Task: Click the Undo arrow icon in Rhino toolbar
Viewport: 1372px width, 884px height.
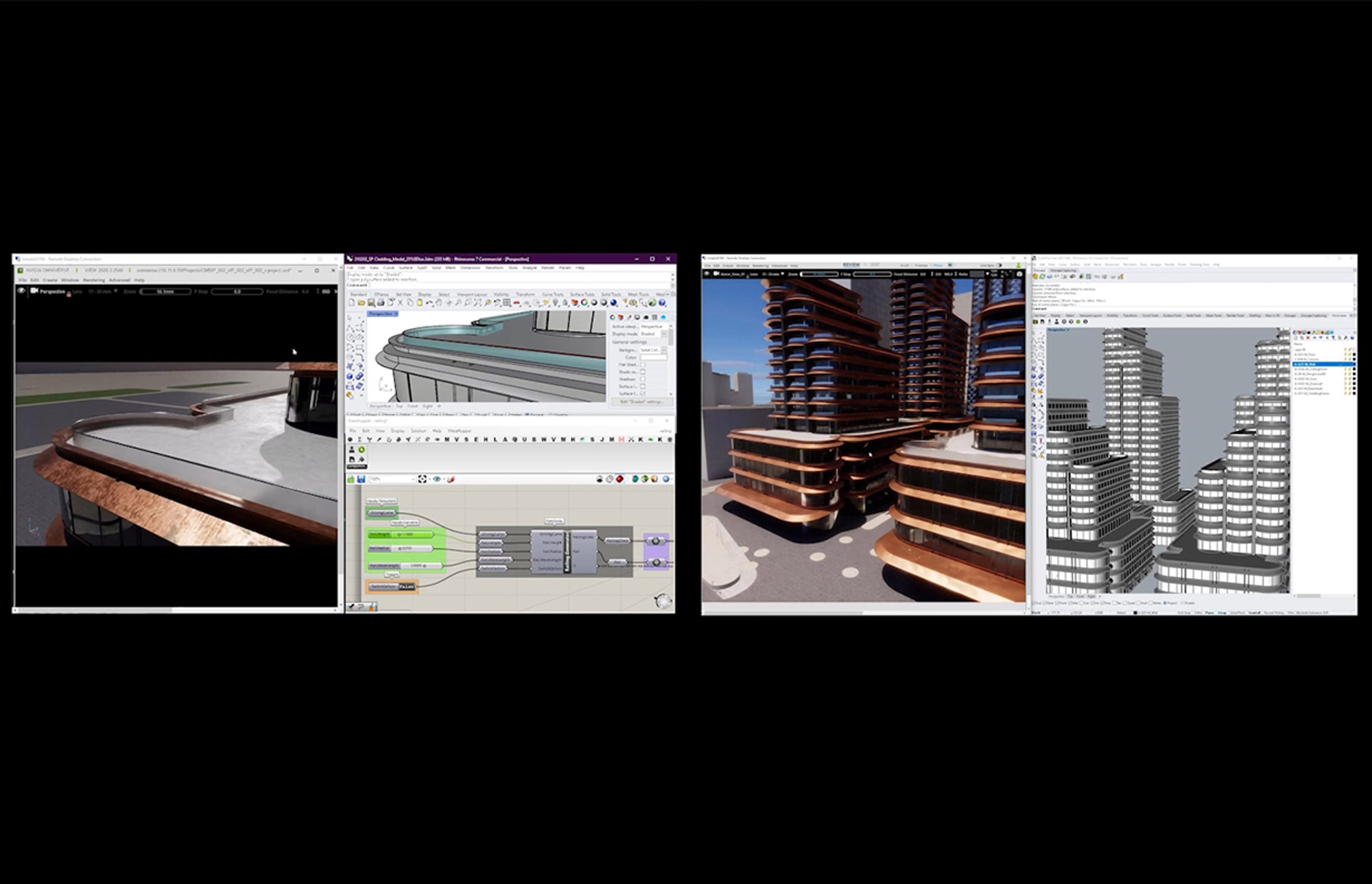Action: (429, 303)
